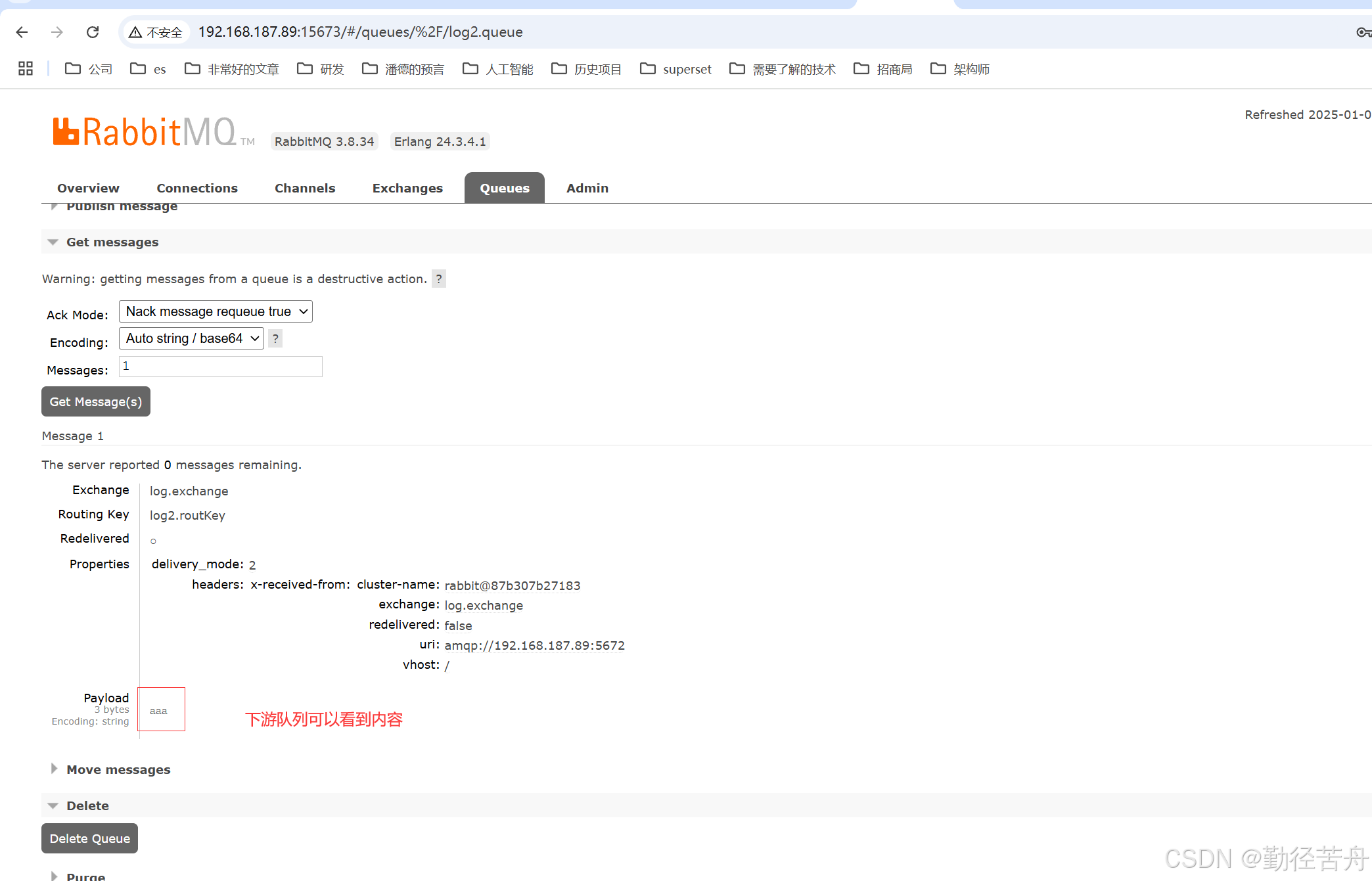Collapse the Delete section

(87, 805)
